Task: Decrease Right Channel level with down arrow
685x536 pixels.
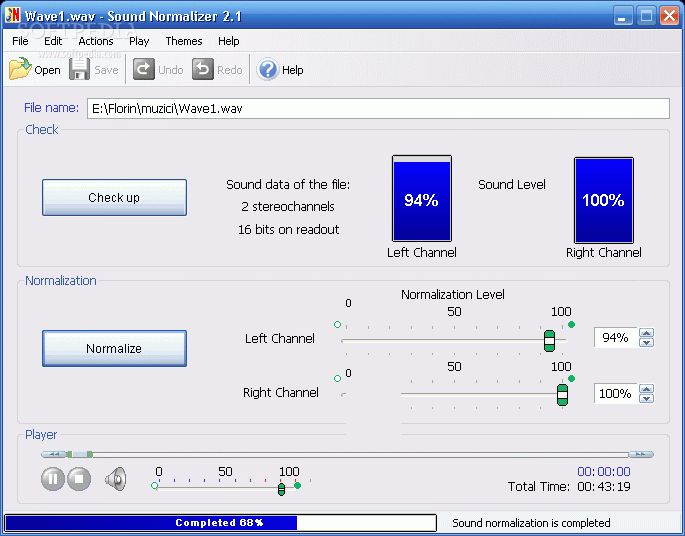Action: pos(647,398)
